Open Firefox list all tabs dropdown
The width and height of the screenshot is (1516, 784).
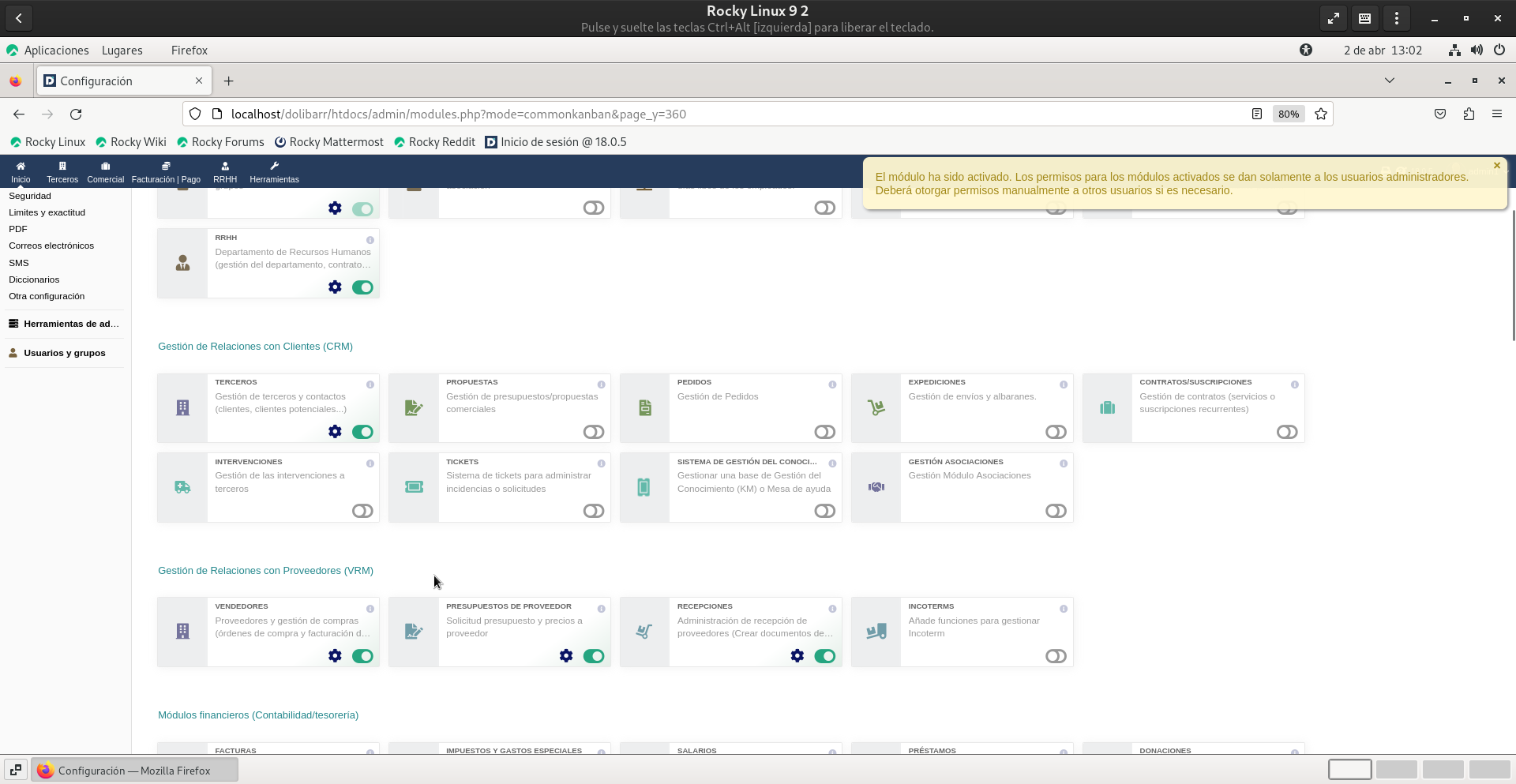pos(1389,81)
